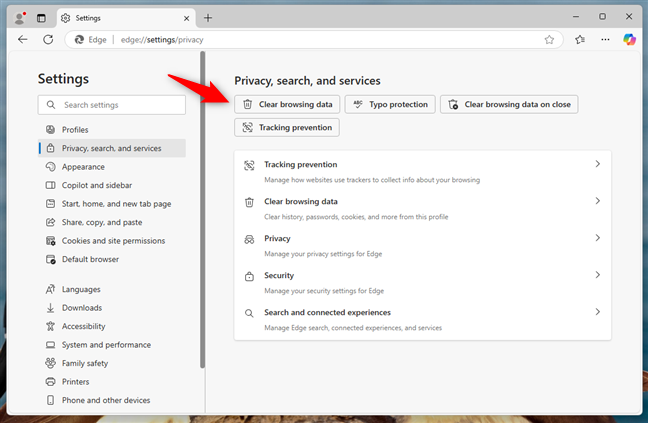This screenshot has width=648, height=423.
Task: Click the Settings gear icon on the tab
Action: click(x=65, y=18)
